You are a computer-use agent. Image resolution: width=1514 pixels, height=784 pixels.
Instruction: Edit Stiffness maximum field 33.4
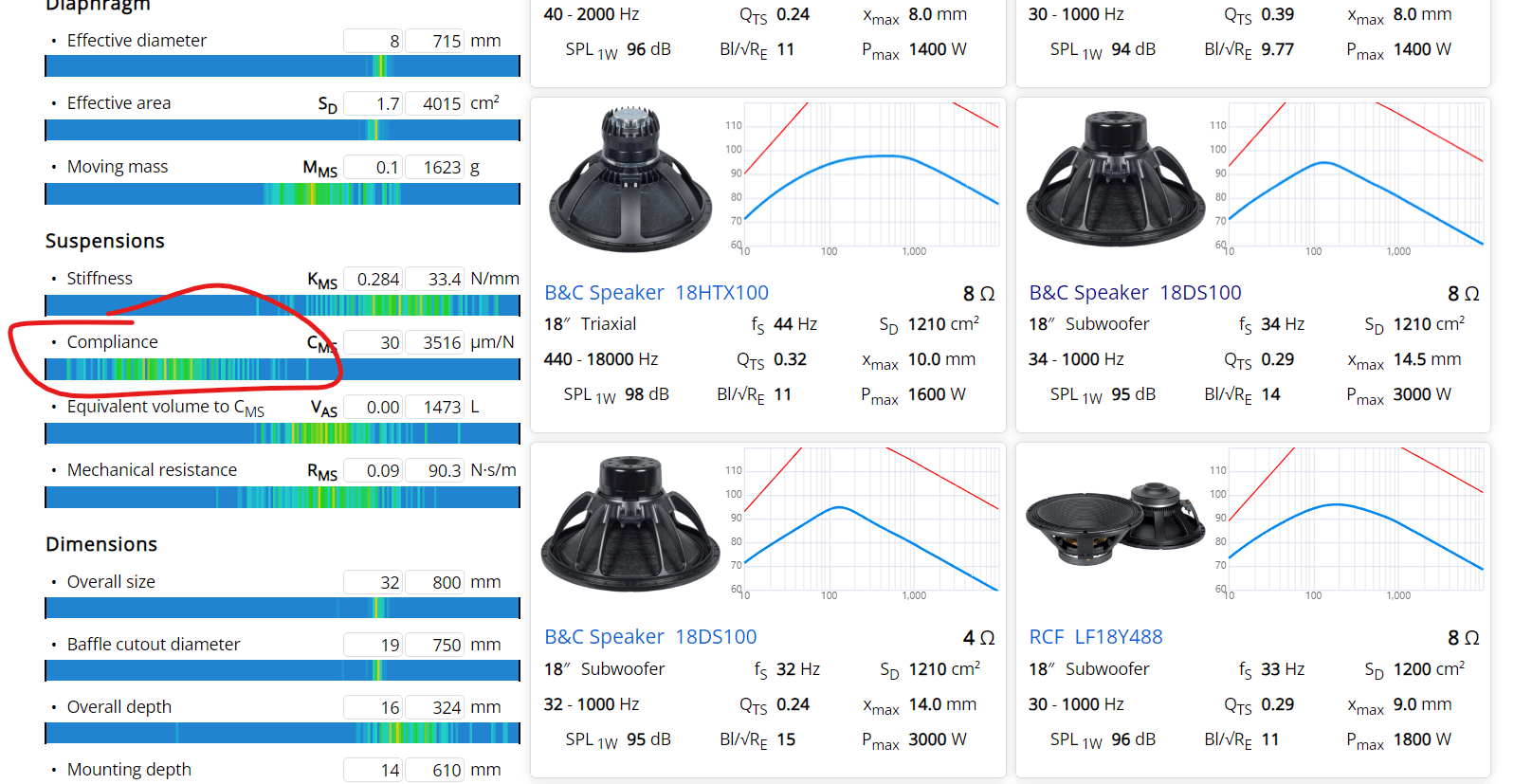click(x=435, y=279)
